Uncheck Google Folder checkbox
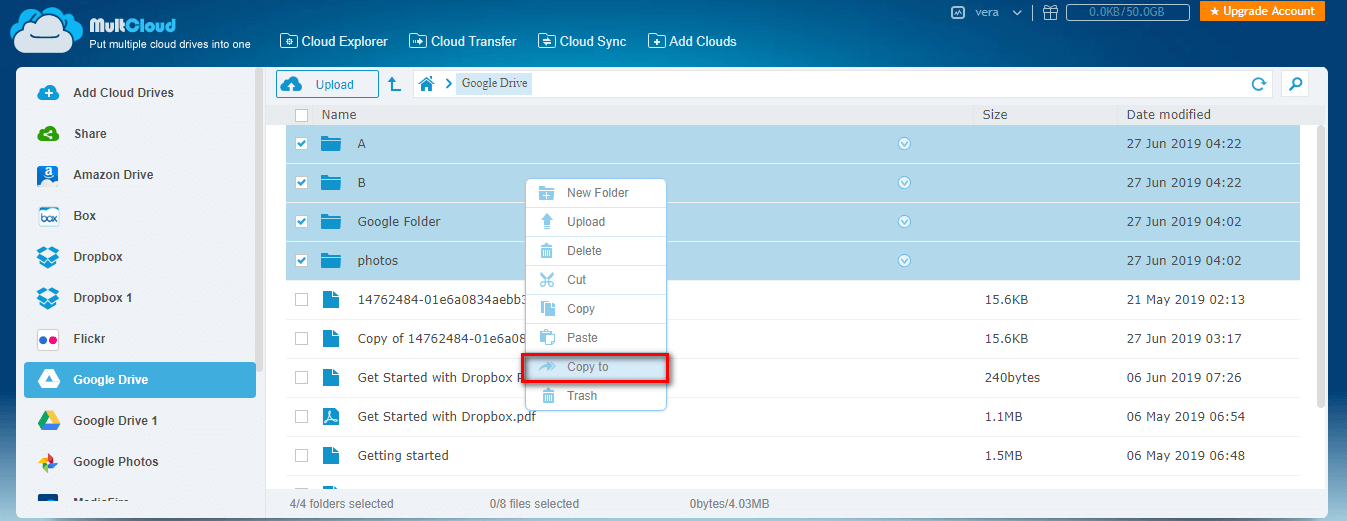This screenshot has width=1347, height=521. [x=302, y=222]
